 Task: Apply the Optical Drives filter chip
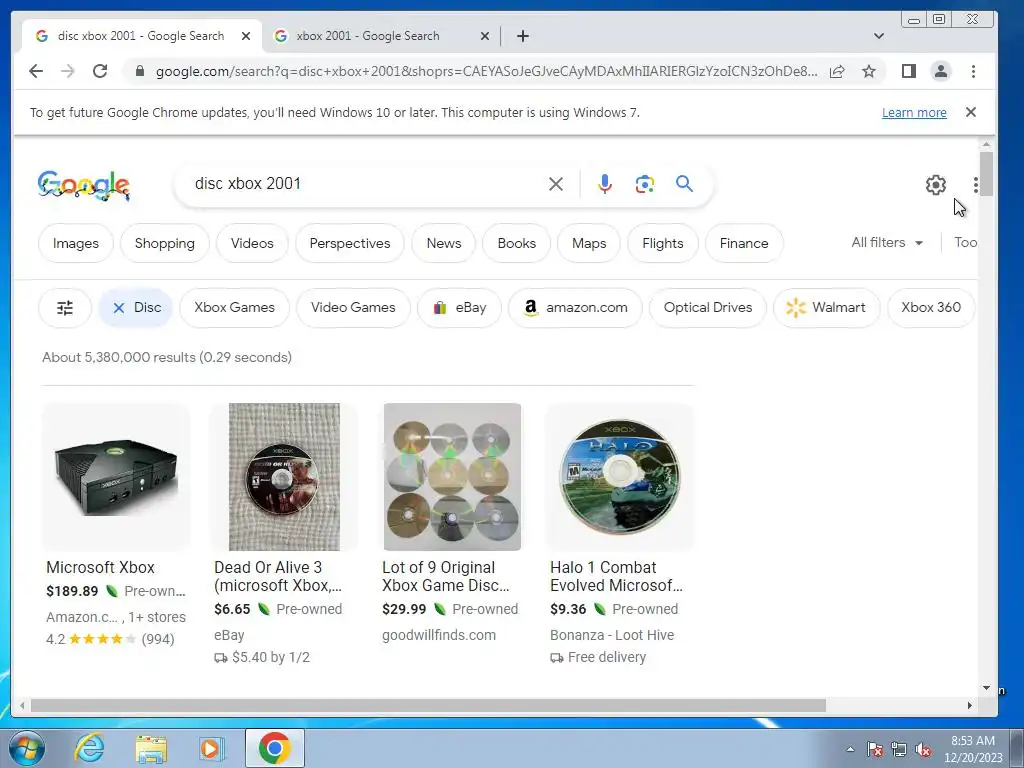pos(708,308)
